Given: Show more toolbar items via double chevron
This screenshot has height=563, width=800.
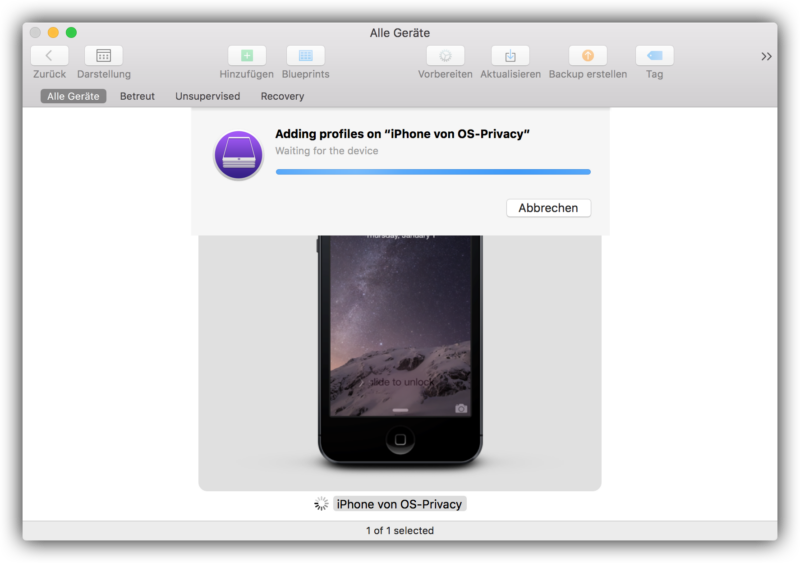Looking at the screenshot, I should (x=766, y=56).
